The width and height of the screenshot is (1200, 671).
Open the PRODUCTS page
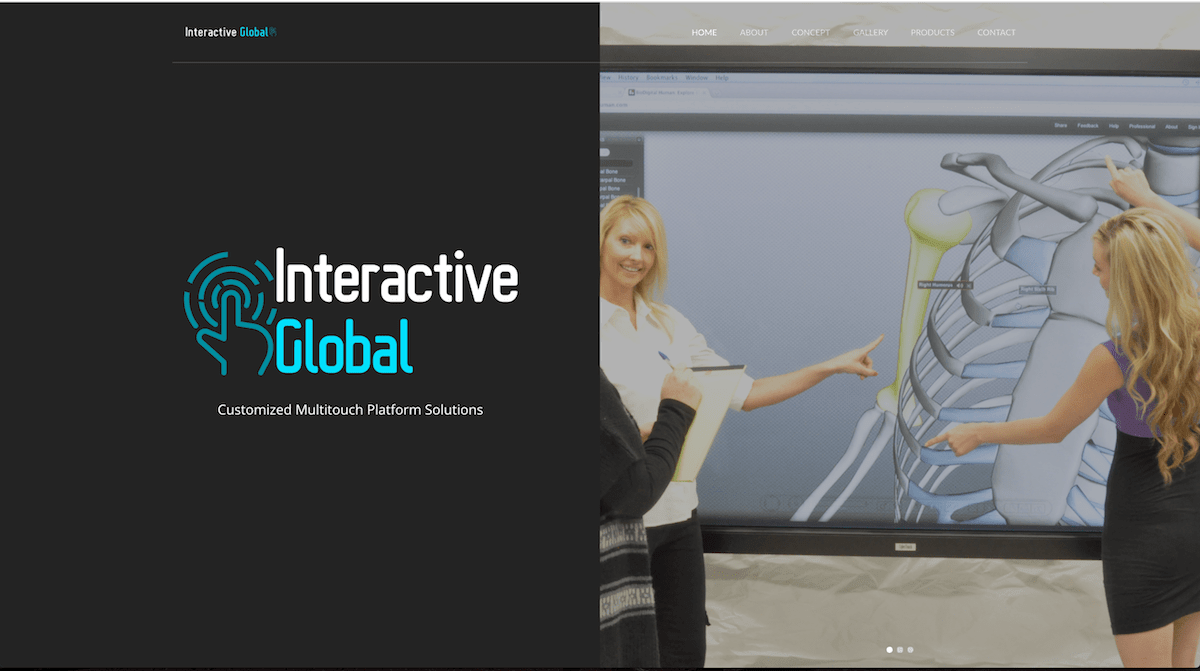pyautogui.click(x=932, y=33)
